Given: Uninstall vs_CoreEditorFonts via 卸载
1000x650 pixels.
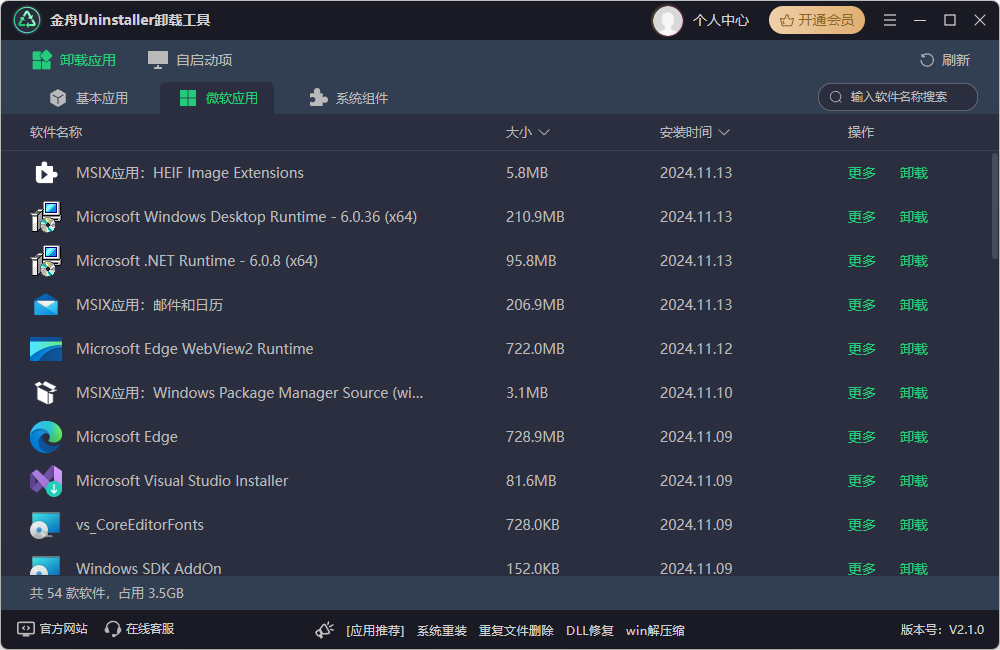Looking at the screenshot, I should tap(913, 525).
